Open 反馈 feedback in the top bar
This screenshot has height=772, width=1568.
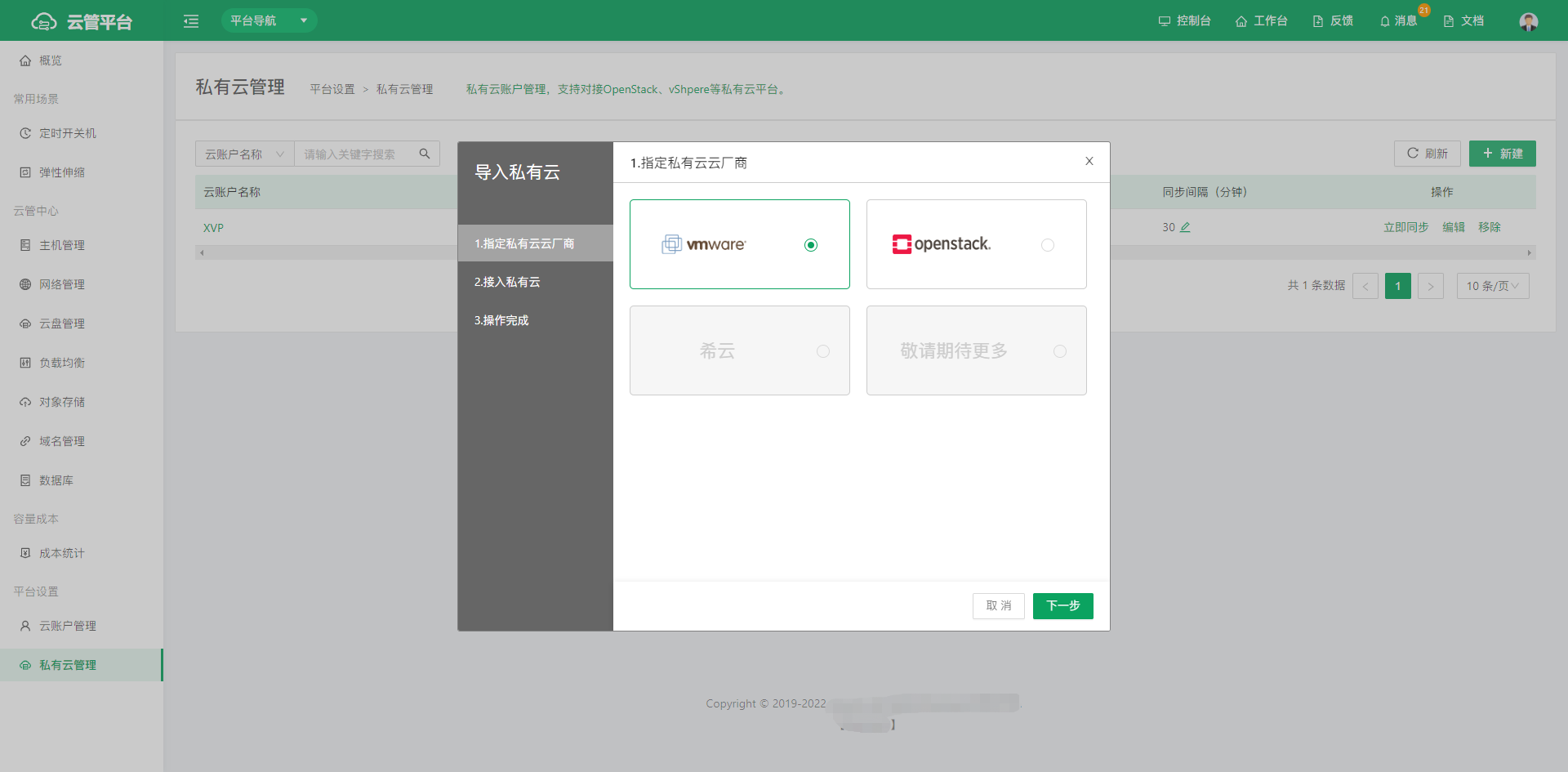click(1333, 20)
